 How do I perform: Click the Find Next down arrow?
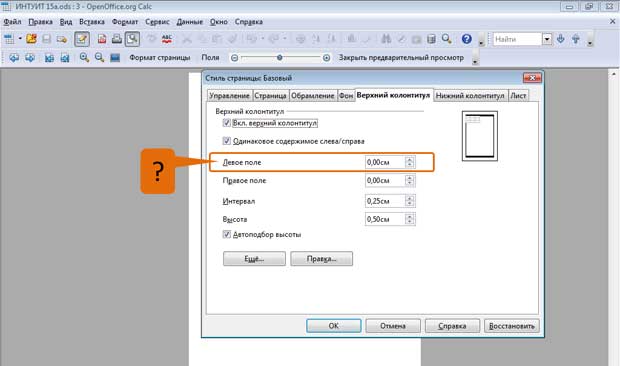560,39
